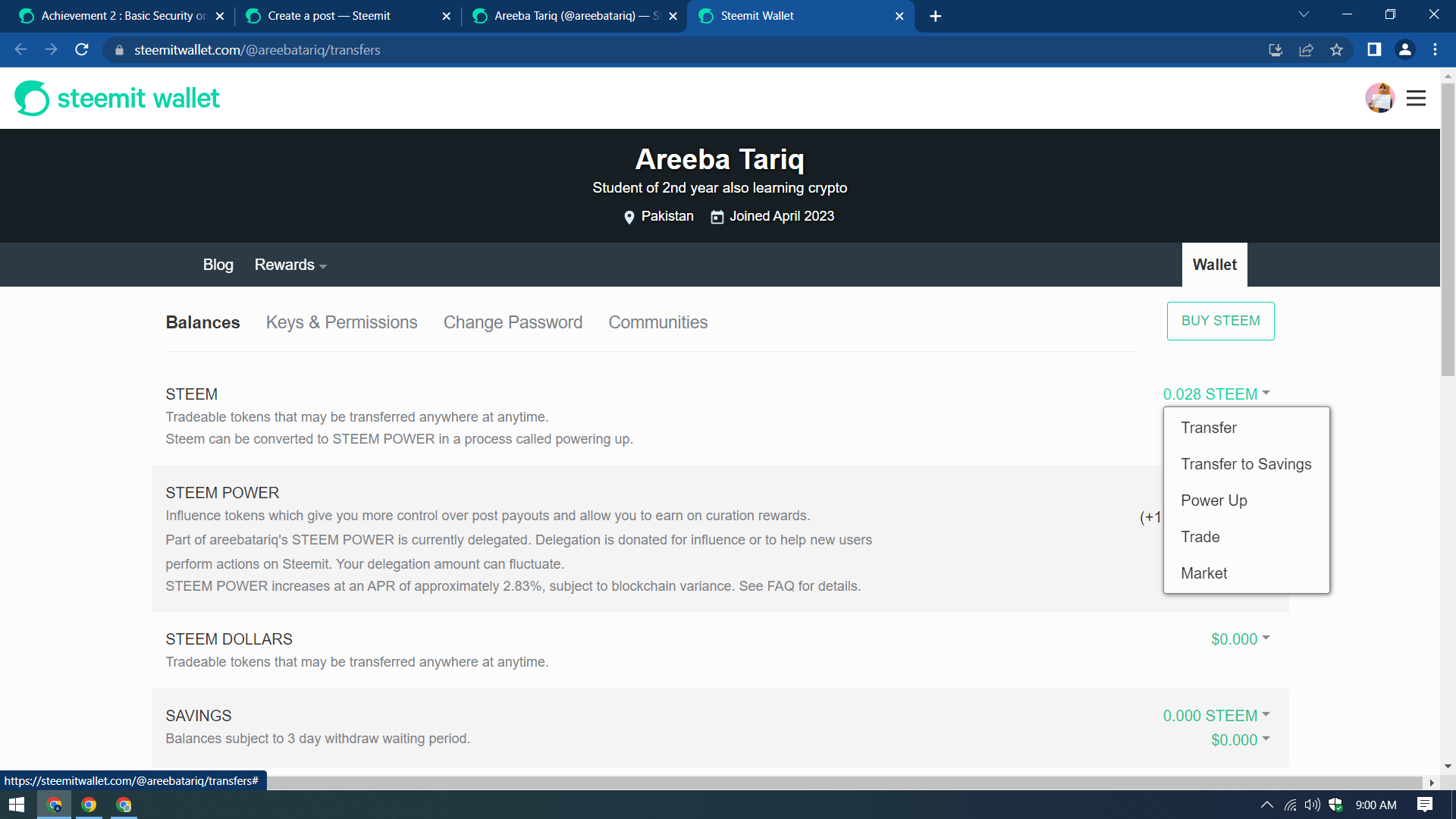Choose Transfer to Savings option
The width and height of the screenshot is (1456, 819).
(1246, 464)
